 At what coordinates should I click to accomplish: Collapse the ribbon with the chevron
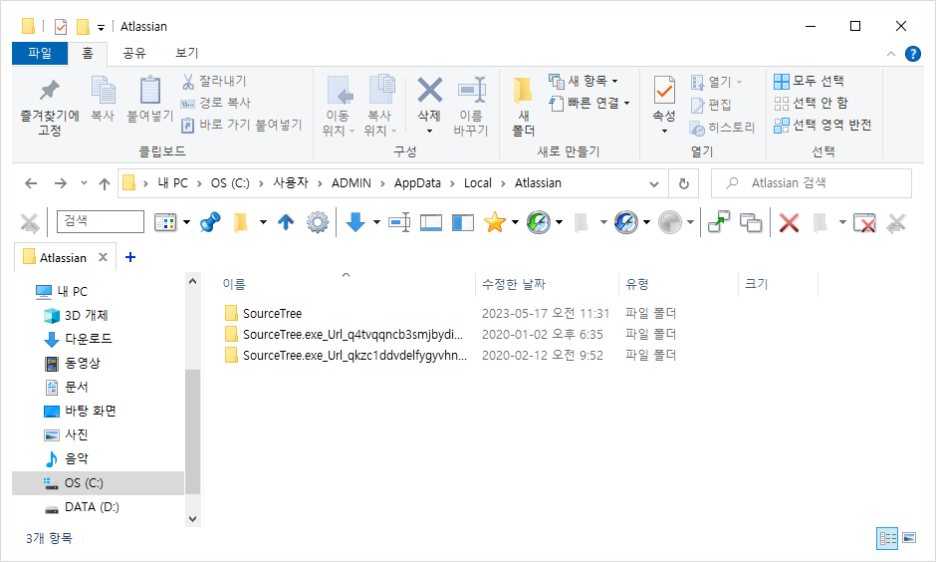click(x=891, y=54)
